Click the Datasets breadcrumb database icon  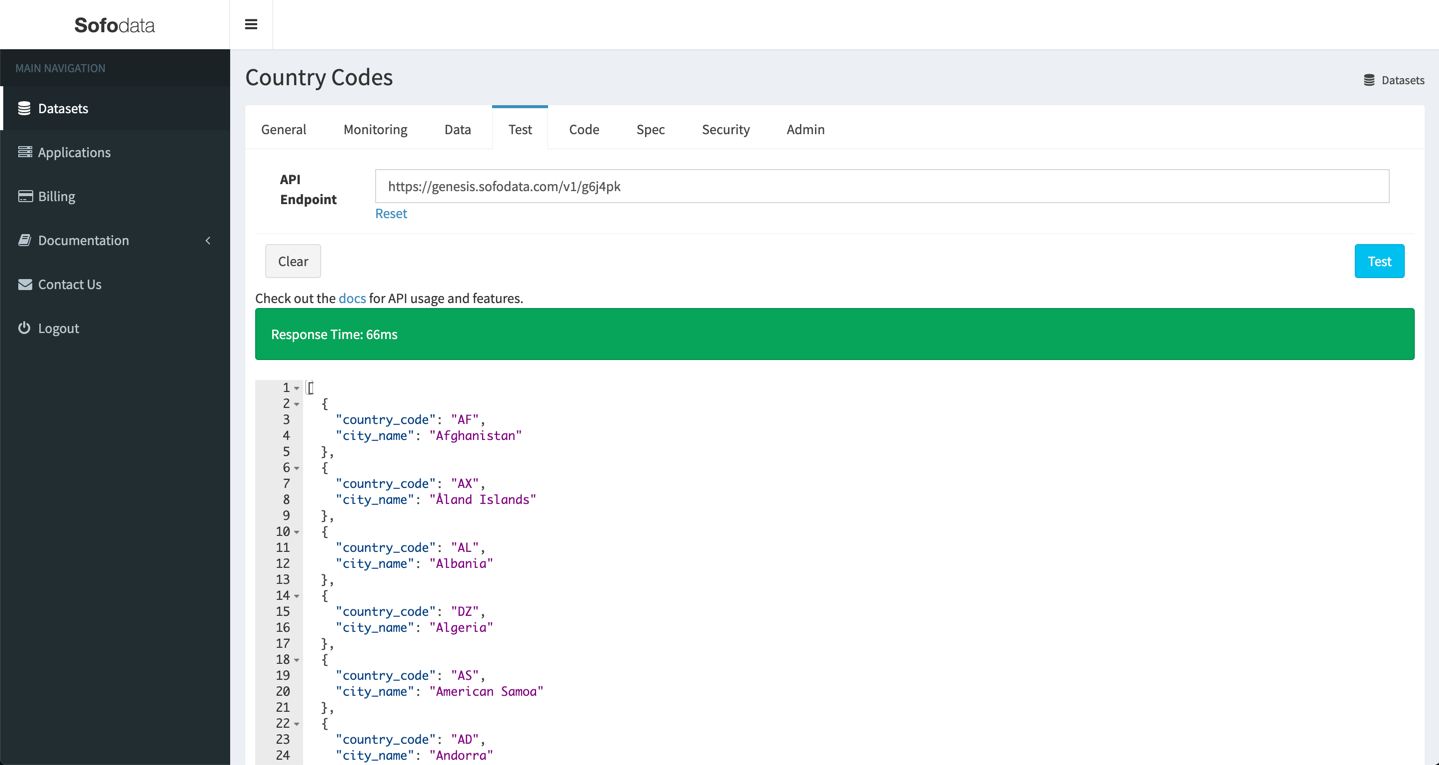[x=1369, y=80]
